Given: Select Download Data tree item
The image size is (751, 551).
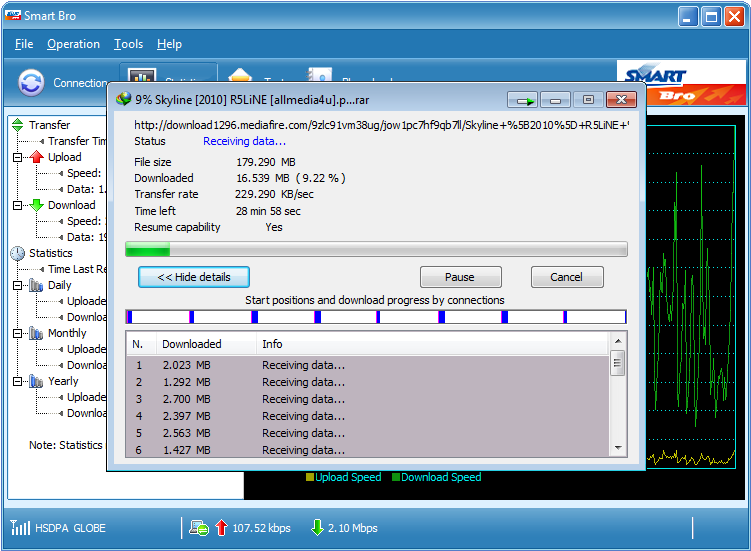Looking at the screenshot, I should [86, 237].
